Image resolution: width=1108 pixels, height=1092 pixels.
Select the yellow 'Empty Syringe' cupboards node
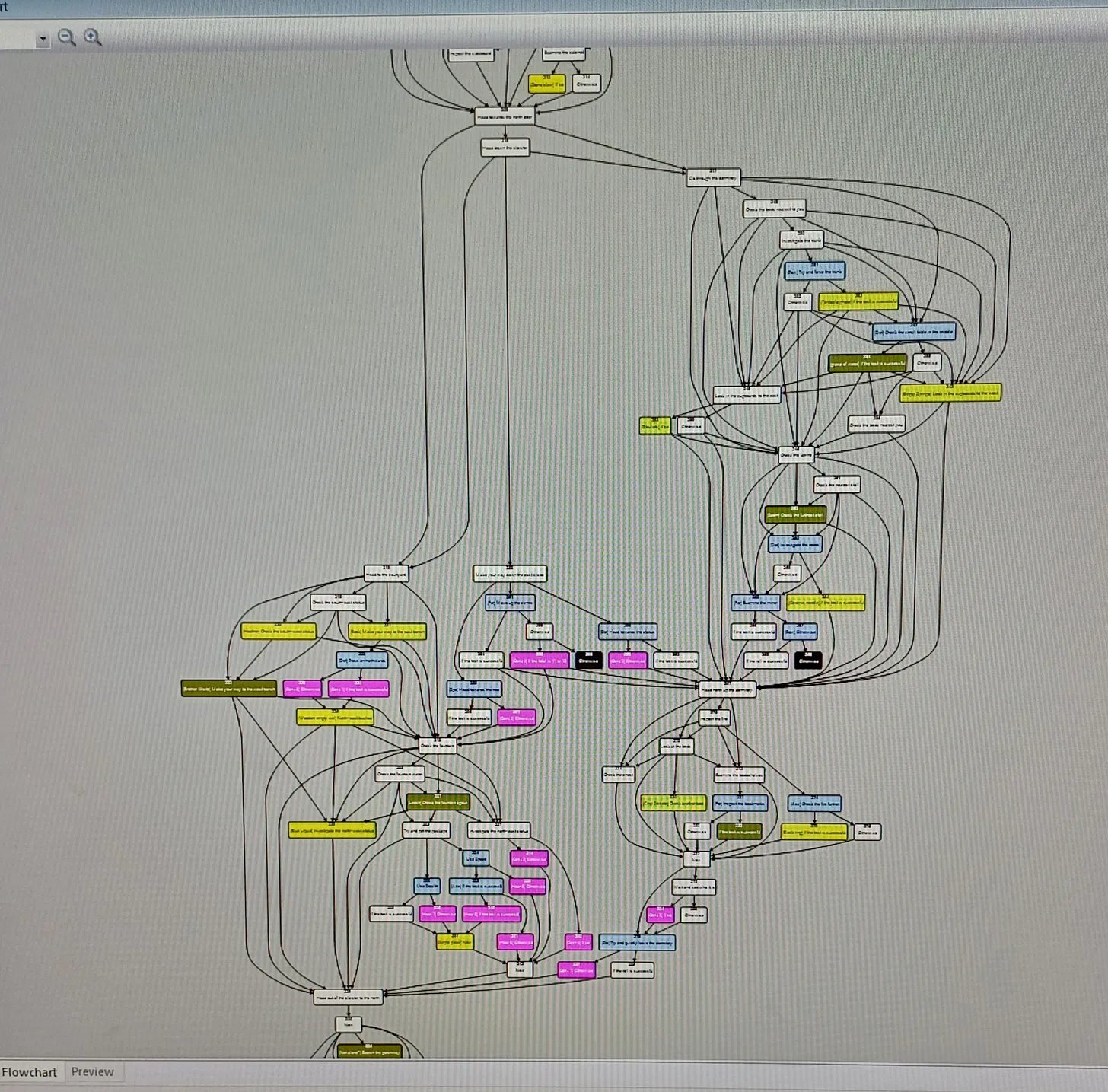(950, 393)
